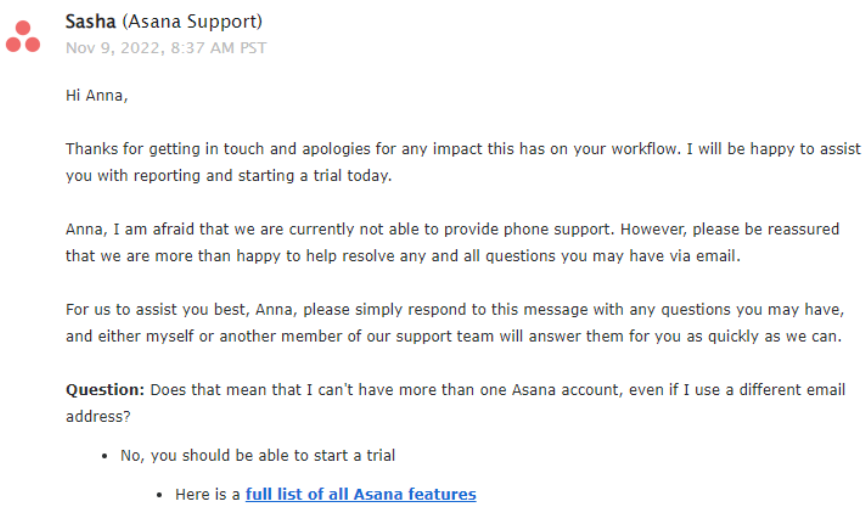The width and height of the screenshot is (865, 509).
Task: Click the text 'No, you should be able to start a trial'
Action: coord(258,456)
